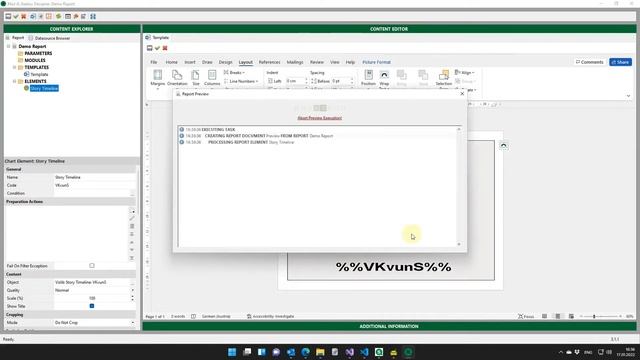This screenshot has height=360, width=640.
Task: Open File Explorer from the taskbar
Action: [x=320, y=352]
